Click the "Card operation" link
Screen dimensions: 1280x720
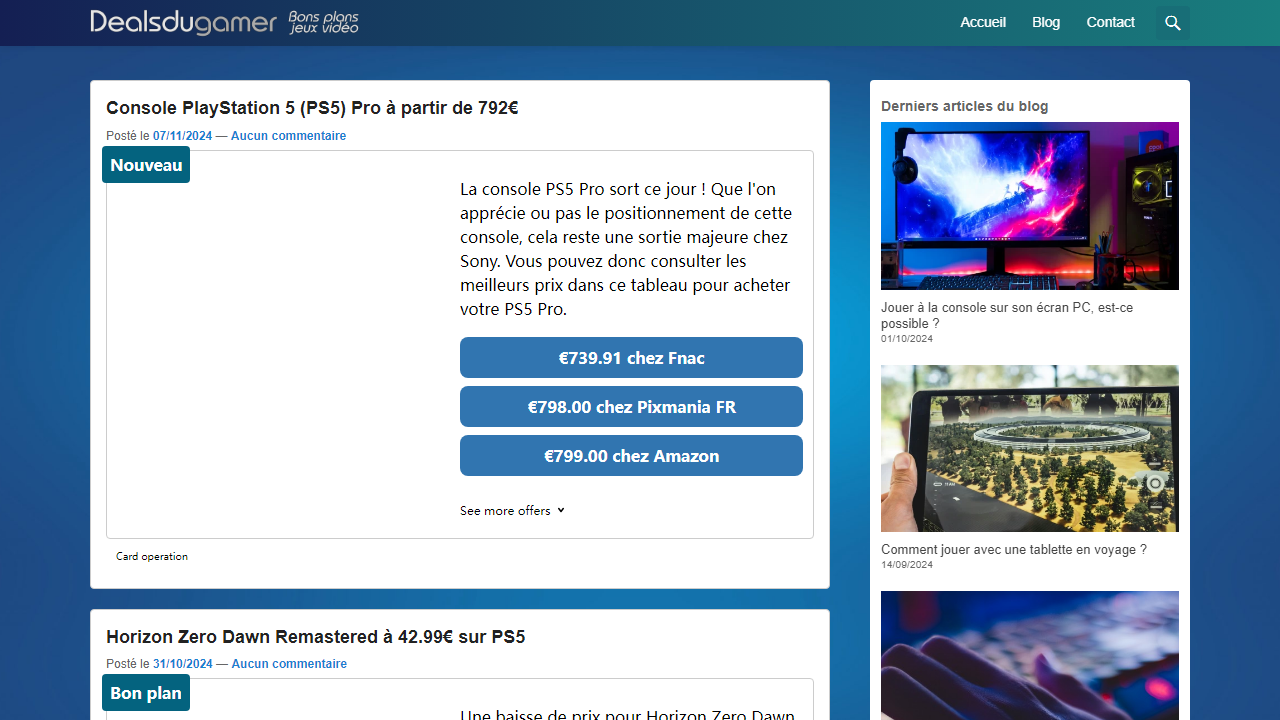[152, 556]
